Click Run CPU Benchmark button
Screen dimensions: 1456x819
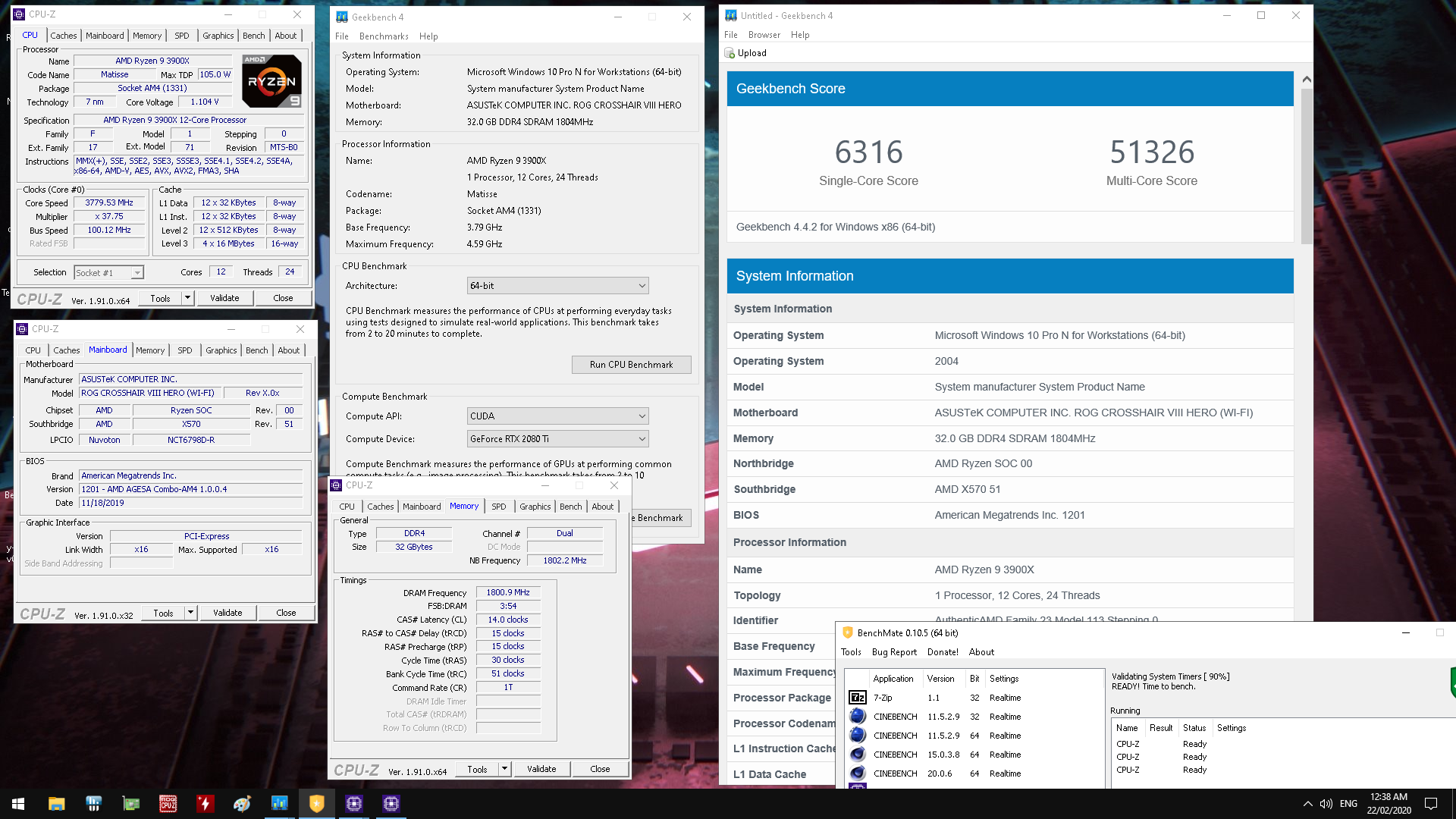click(631, 365)
